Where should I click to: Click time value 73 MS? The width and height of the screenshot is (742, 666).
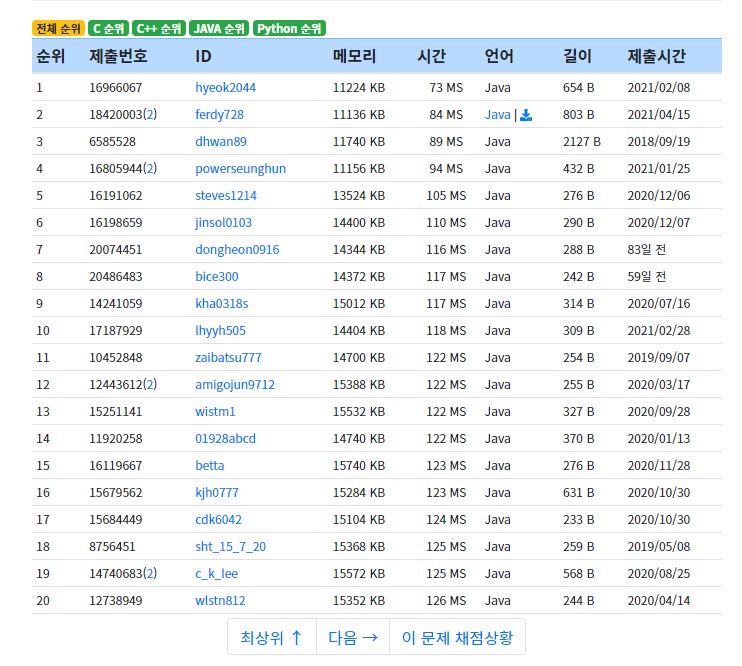(x=446, y=88)
